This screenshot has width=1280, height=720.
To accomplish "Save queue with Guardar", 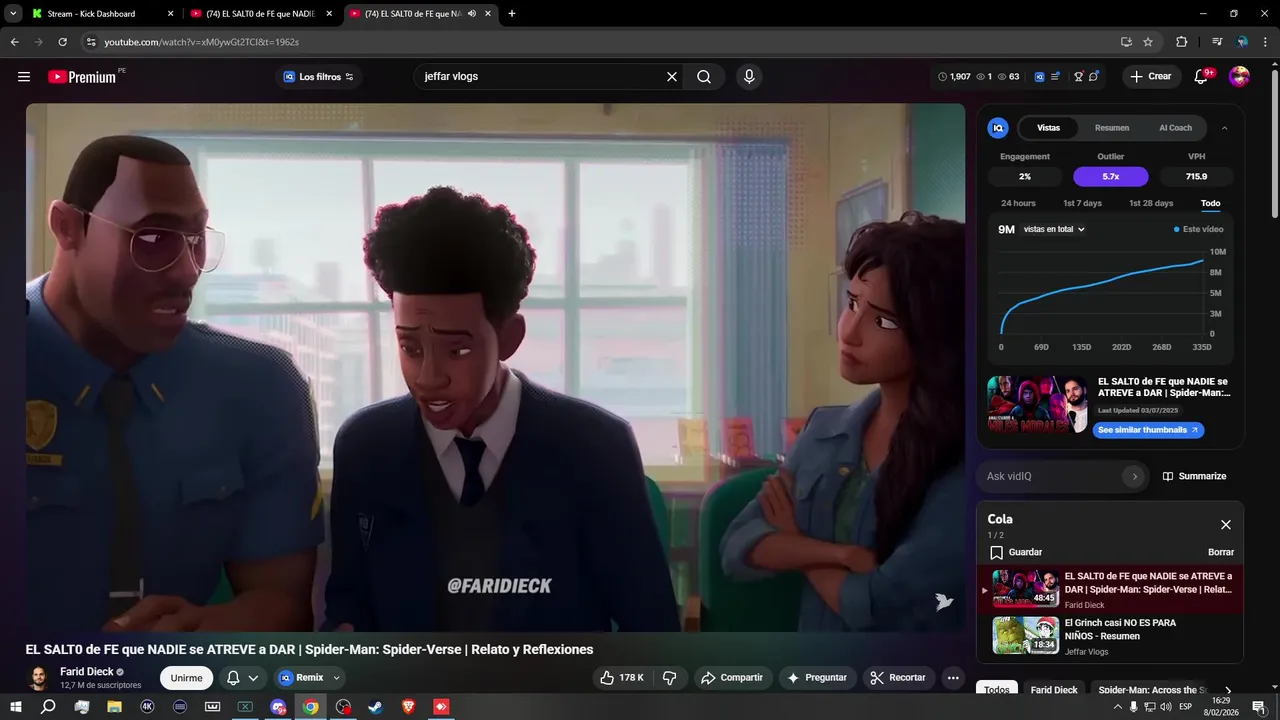I will (x=1016, y=552).
